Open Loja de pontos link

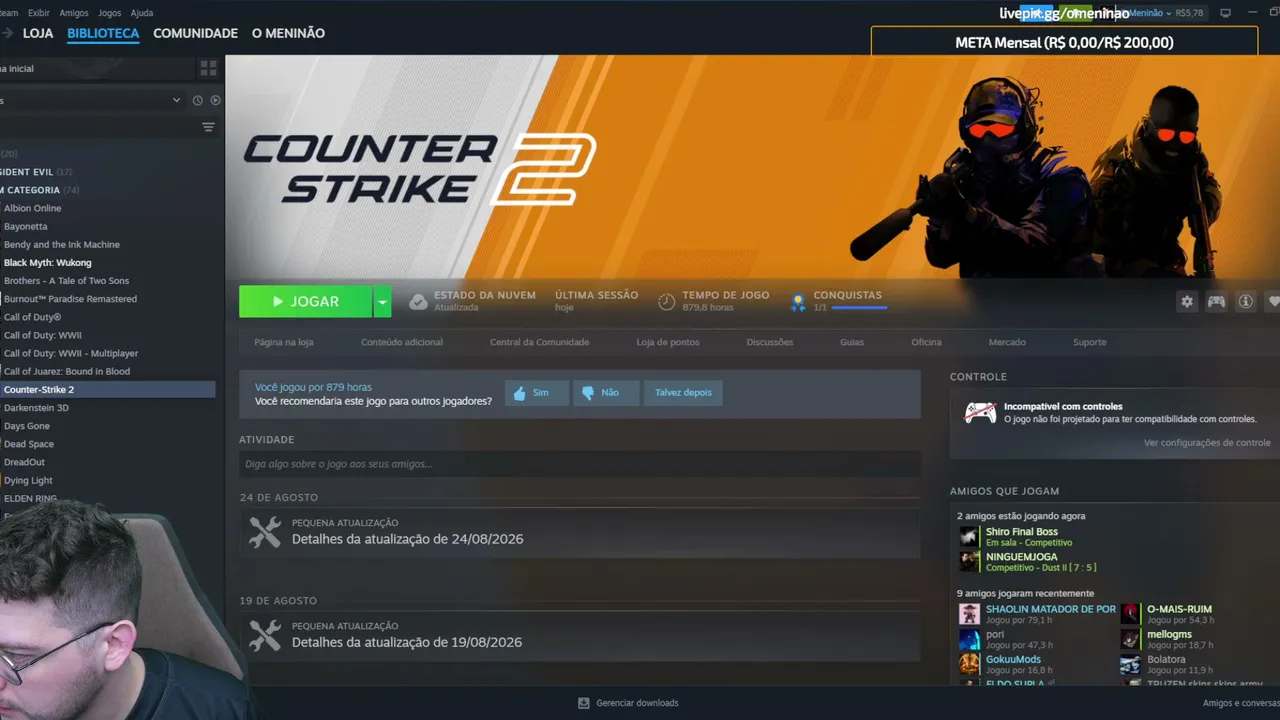pyautogui.click(x=668, y=342)
